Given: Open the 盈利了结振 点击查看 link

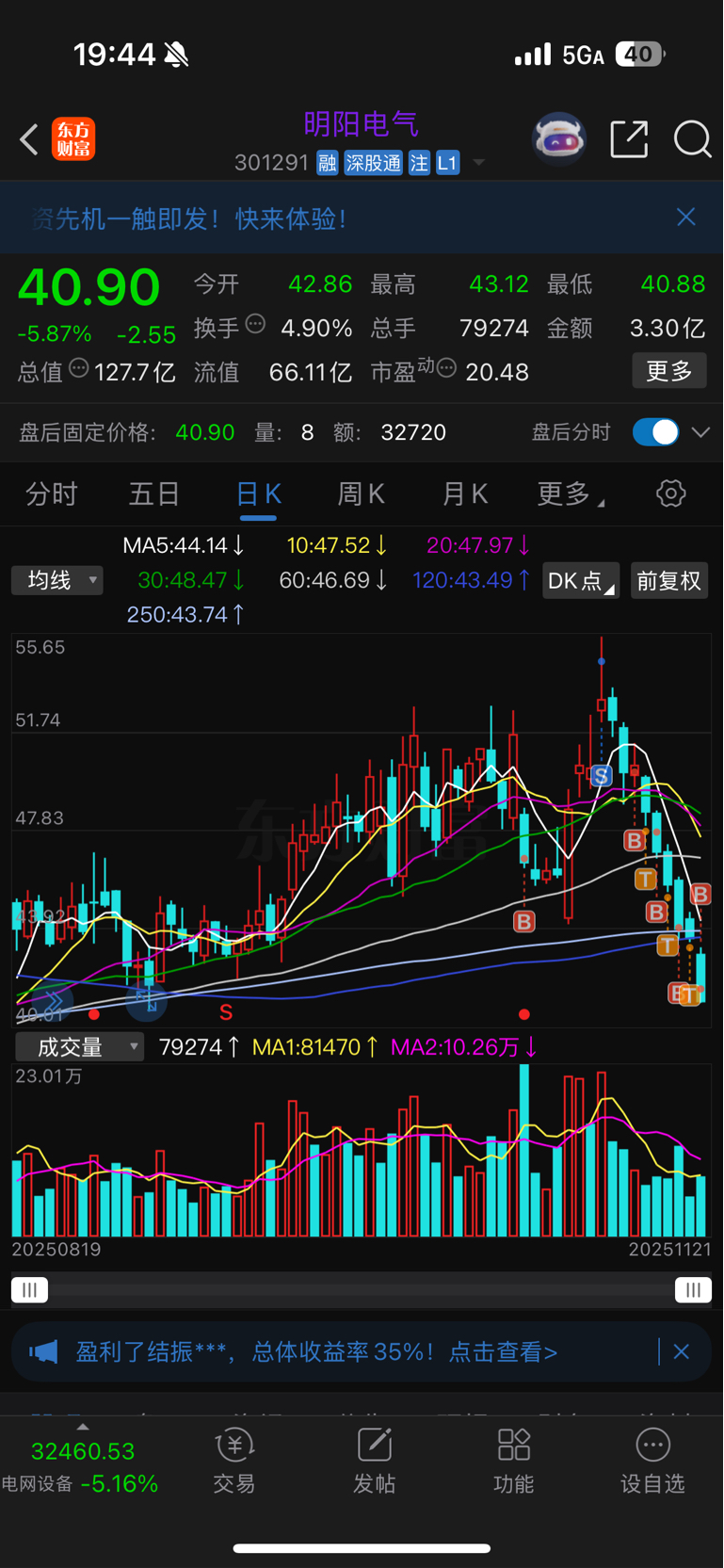Looking at the screenshot, I should (x=316, y=1352).
